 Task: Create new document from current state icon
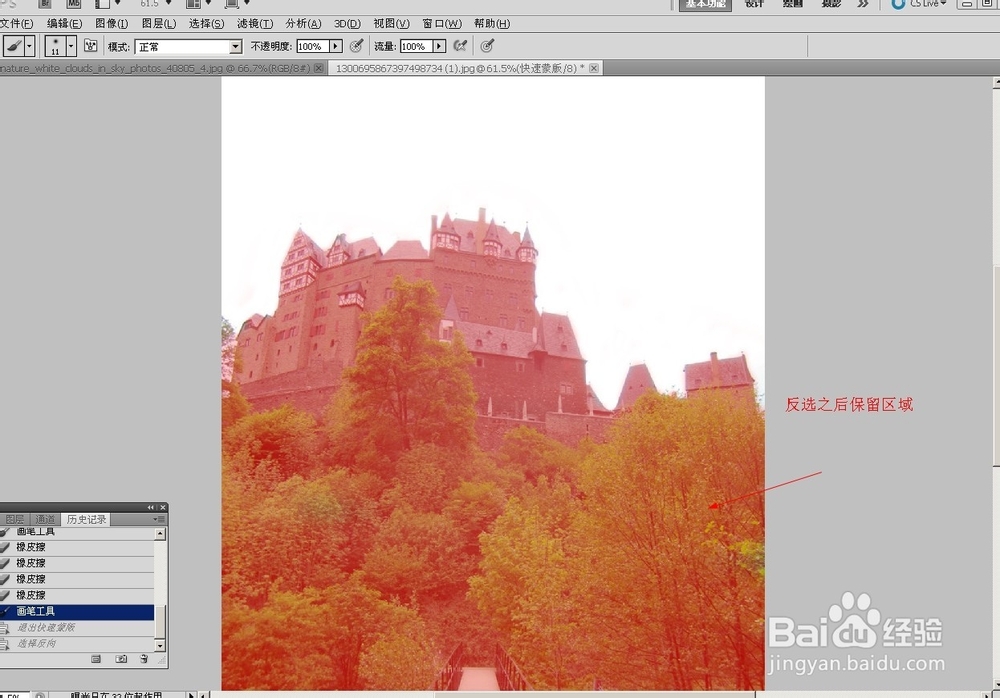(96, 659)
